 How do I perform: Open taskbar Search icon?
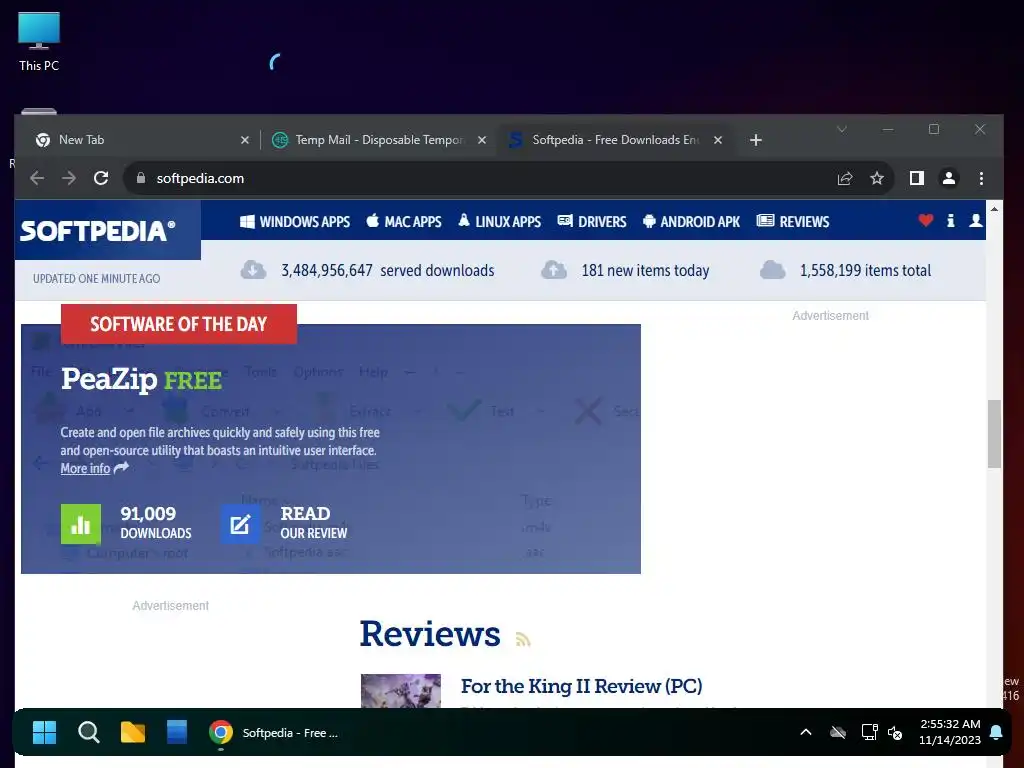(x=88, y=733)
